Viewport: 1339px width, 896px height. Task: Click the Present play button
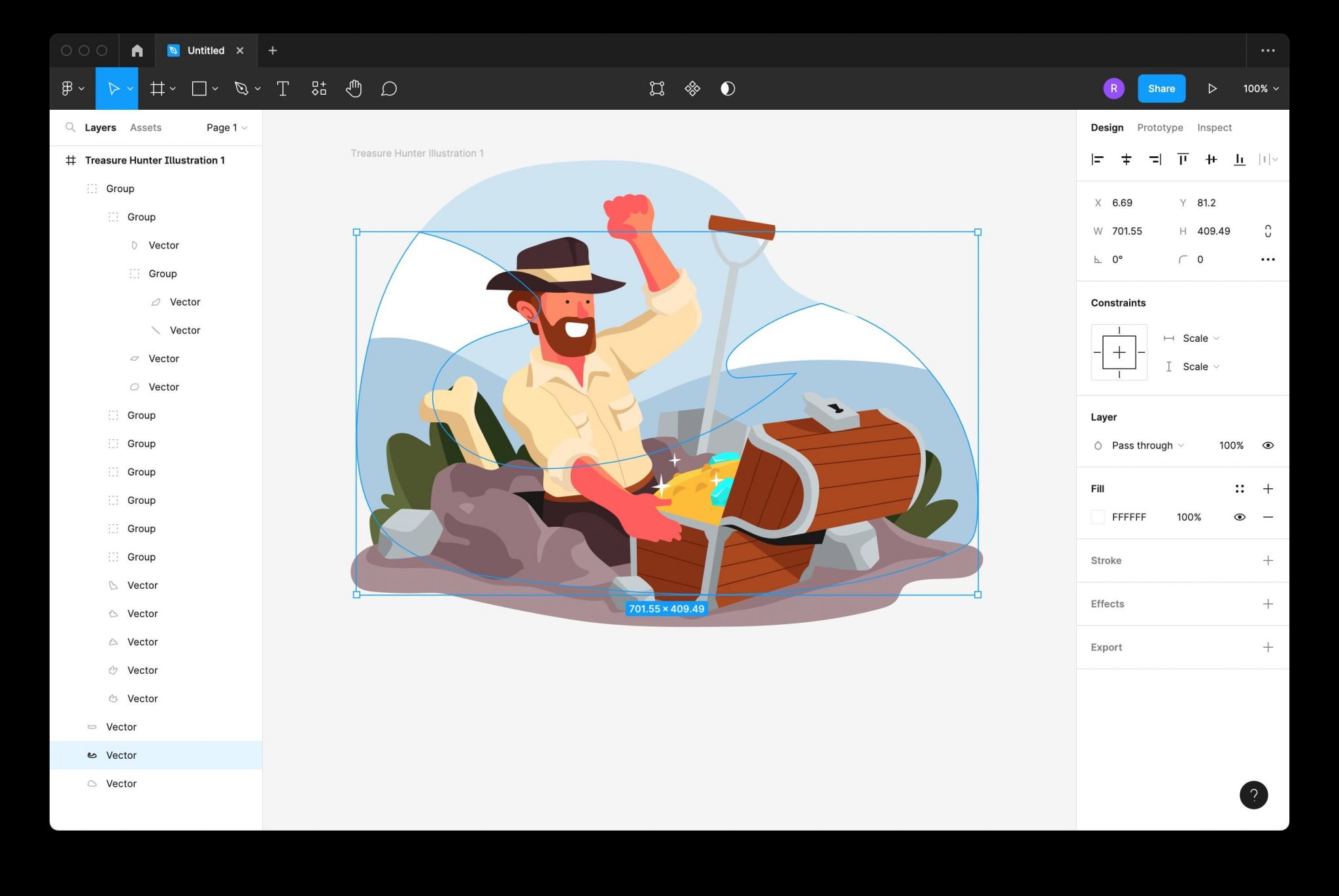click(x=1212, y=88)
